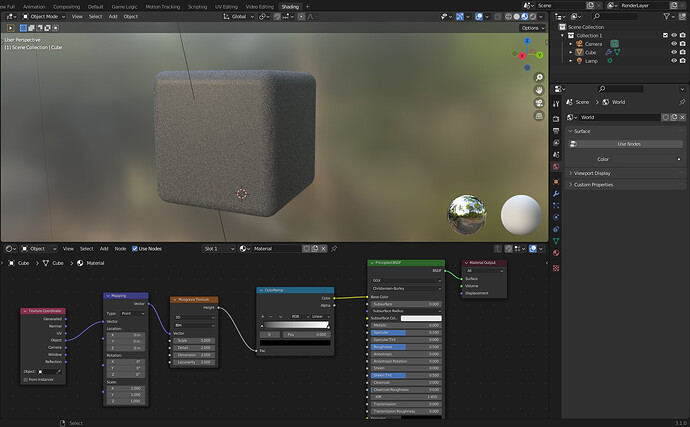Switch to the Compositing workspace tab
The width and height of the screenshot is (690, 427).
pos(66,7)
